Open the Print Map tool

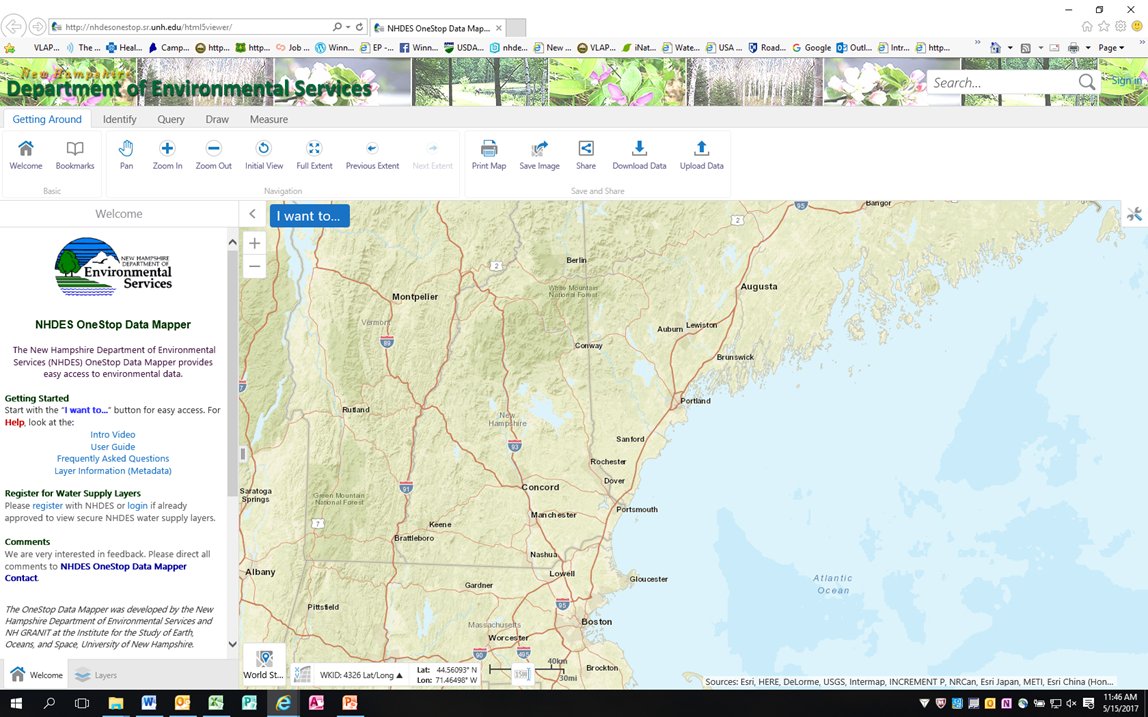488,155
